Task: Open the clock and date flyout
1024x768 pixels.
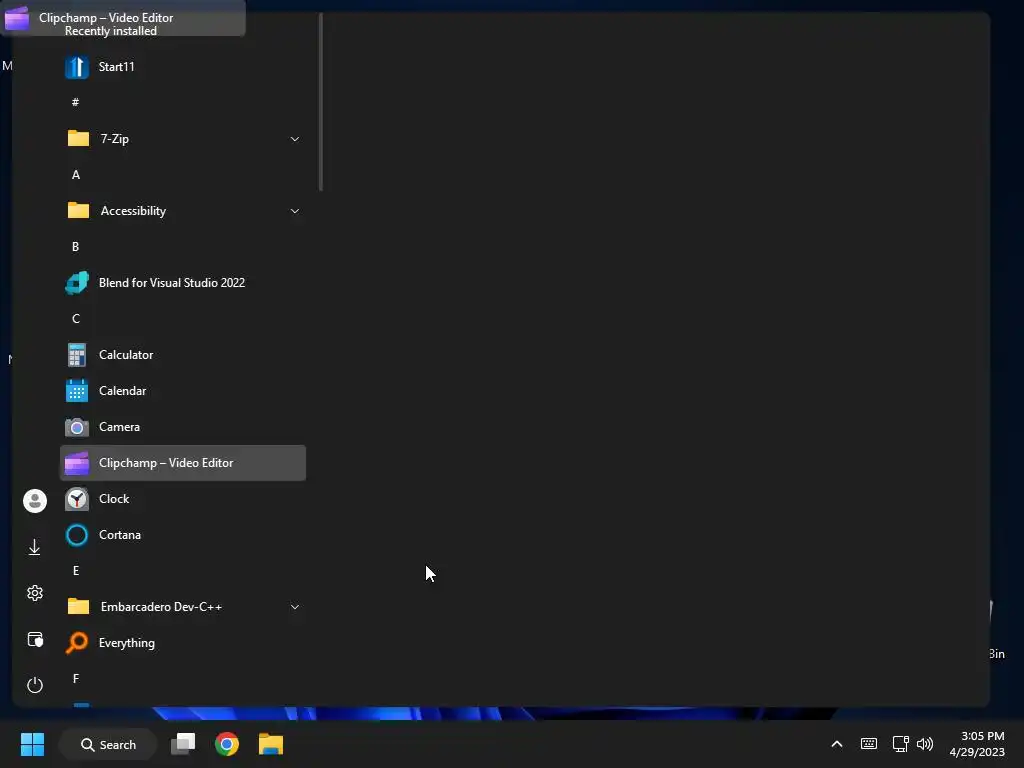Action: [977, 744]
